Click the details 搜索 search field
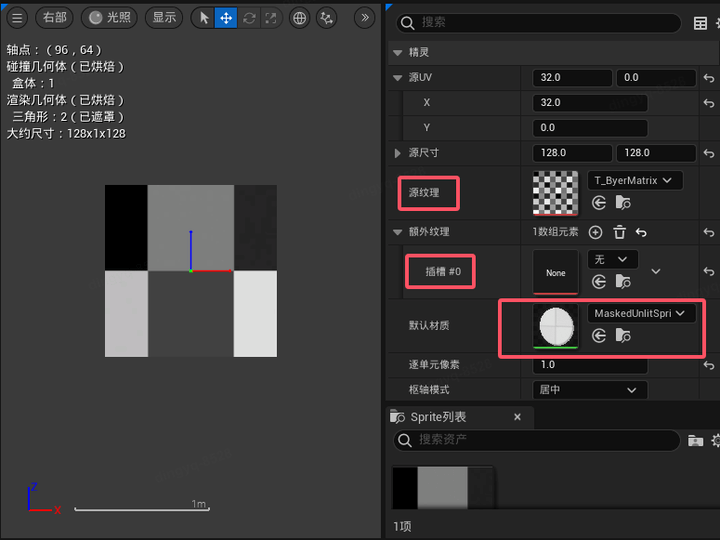The image size is (720, 540). pos(539,22)
